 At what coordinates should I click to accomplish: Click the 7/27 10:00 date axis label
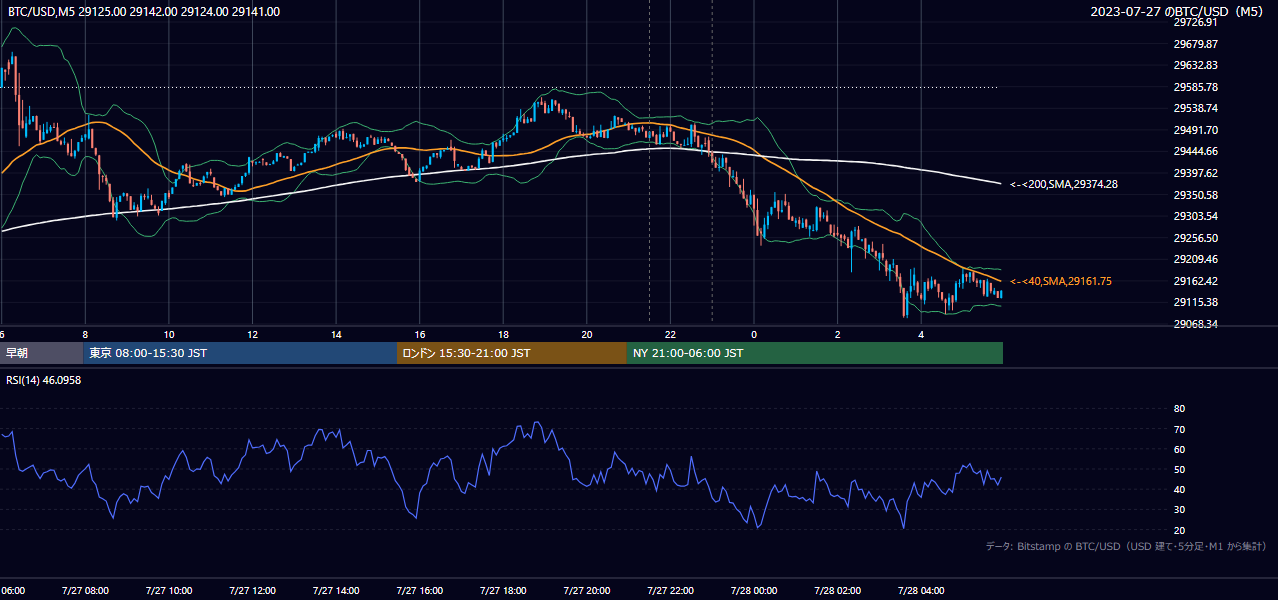(169, 591)
